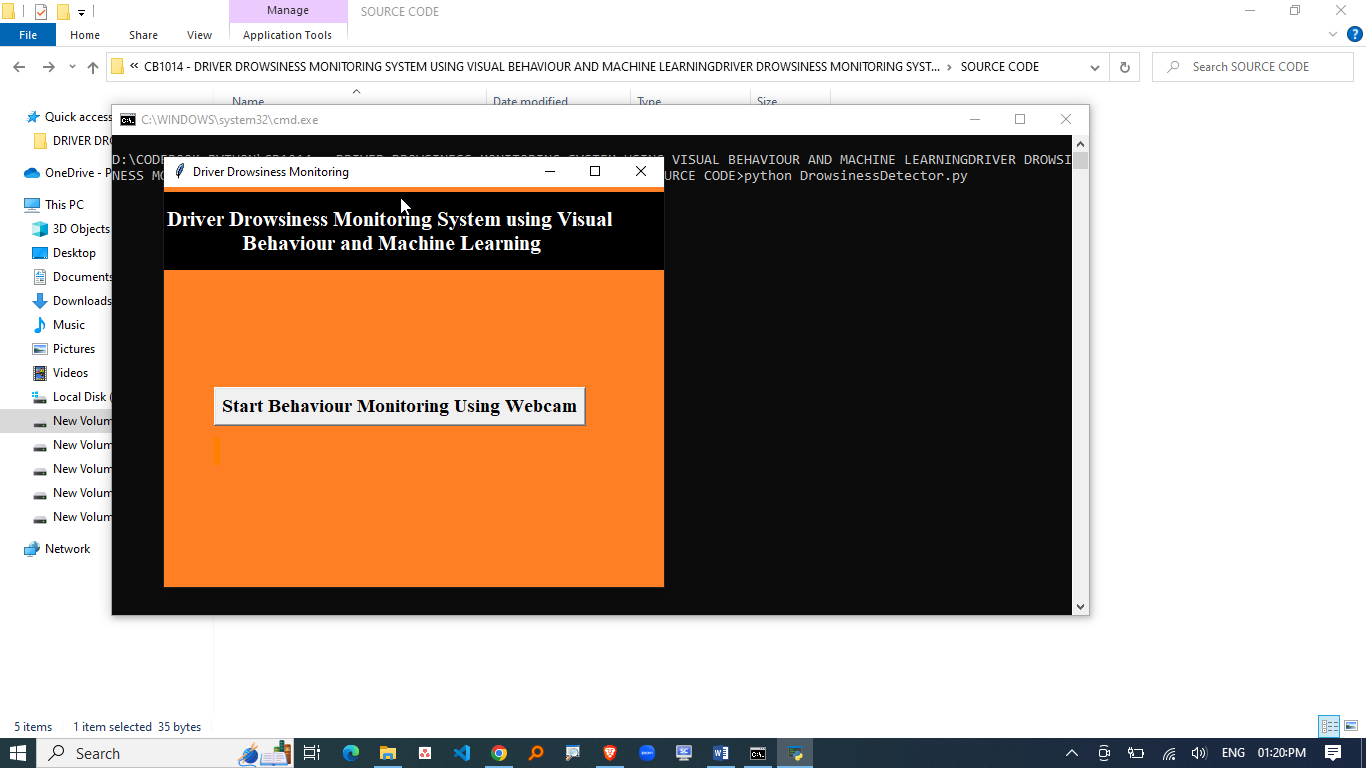This screenshot has height=768, width=1366.
Task: Launch Microsoft Edge from taskbar
Action: click(x=351, y=753)
